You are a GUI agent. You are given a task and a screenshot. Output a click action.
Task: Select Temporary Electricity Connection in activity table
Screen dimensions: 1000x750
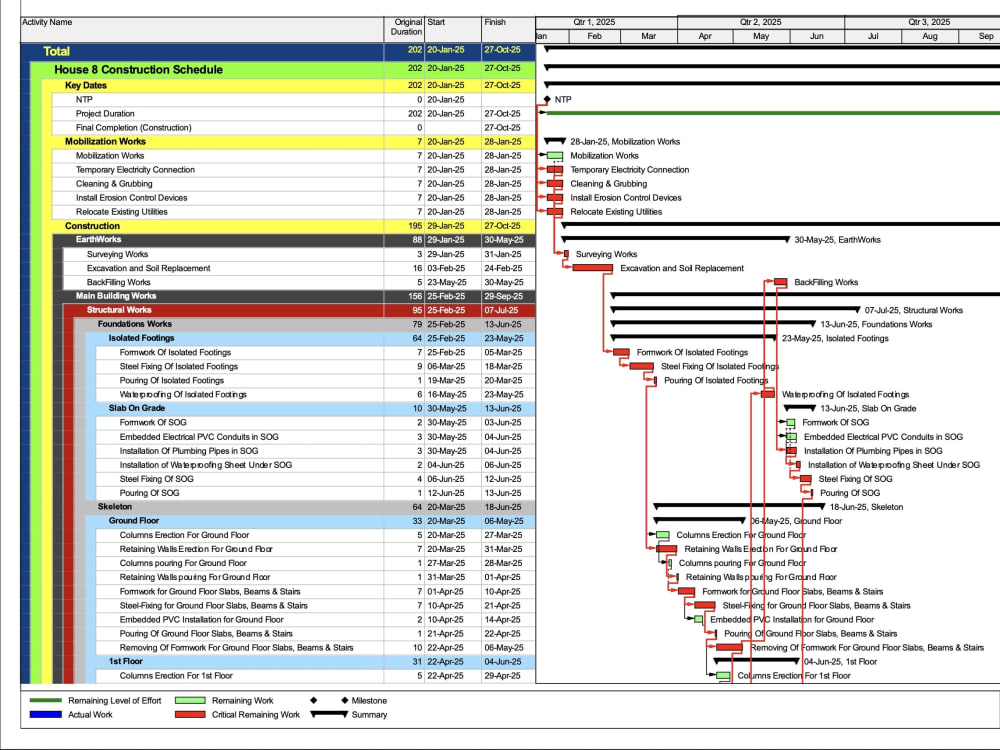[293, 170]
